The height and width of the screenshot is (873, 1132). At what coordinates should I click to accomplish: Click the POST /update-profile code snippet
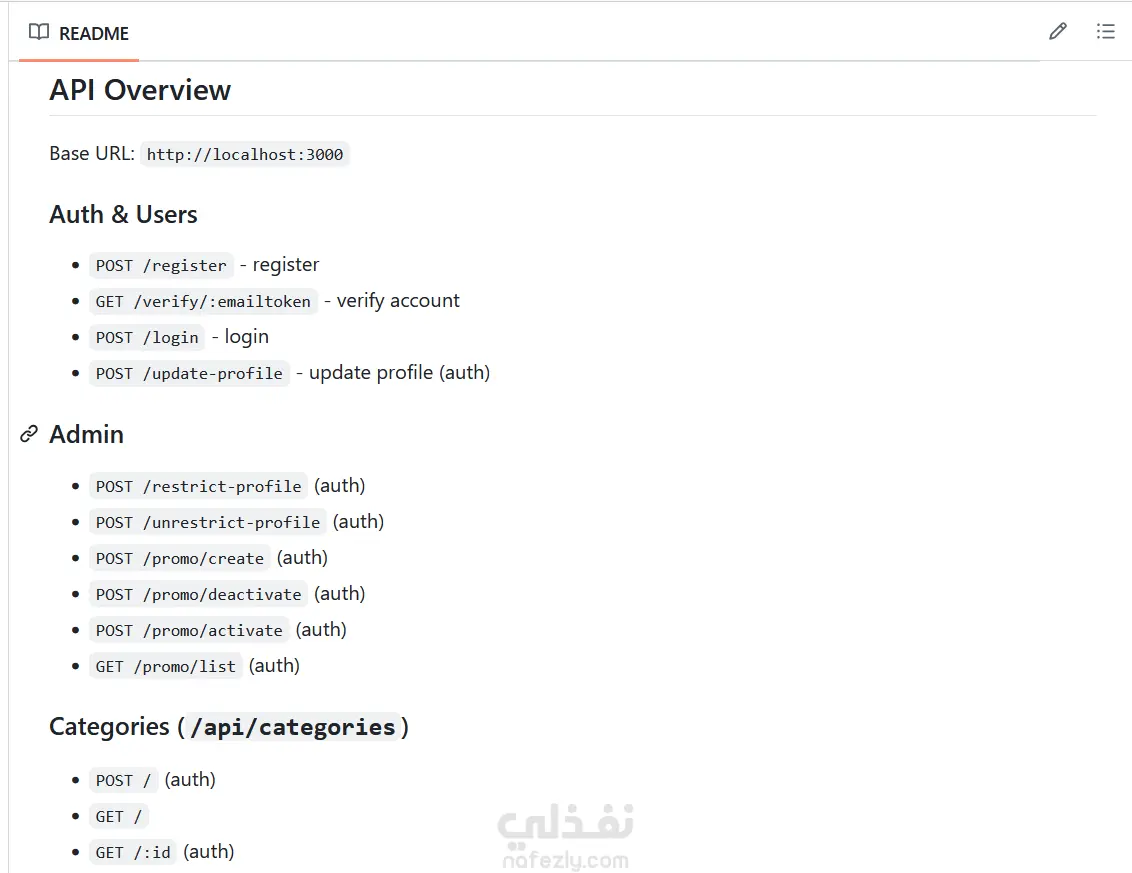[x=189, y=374]
